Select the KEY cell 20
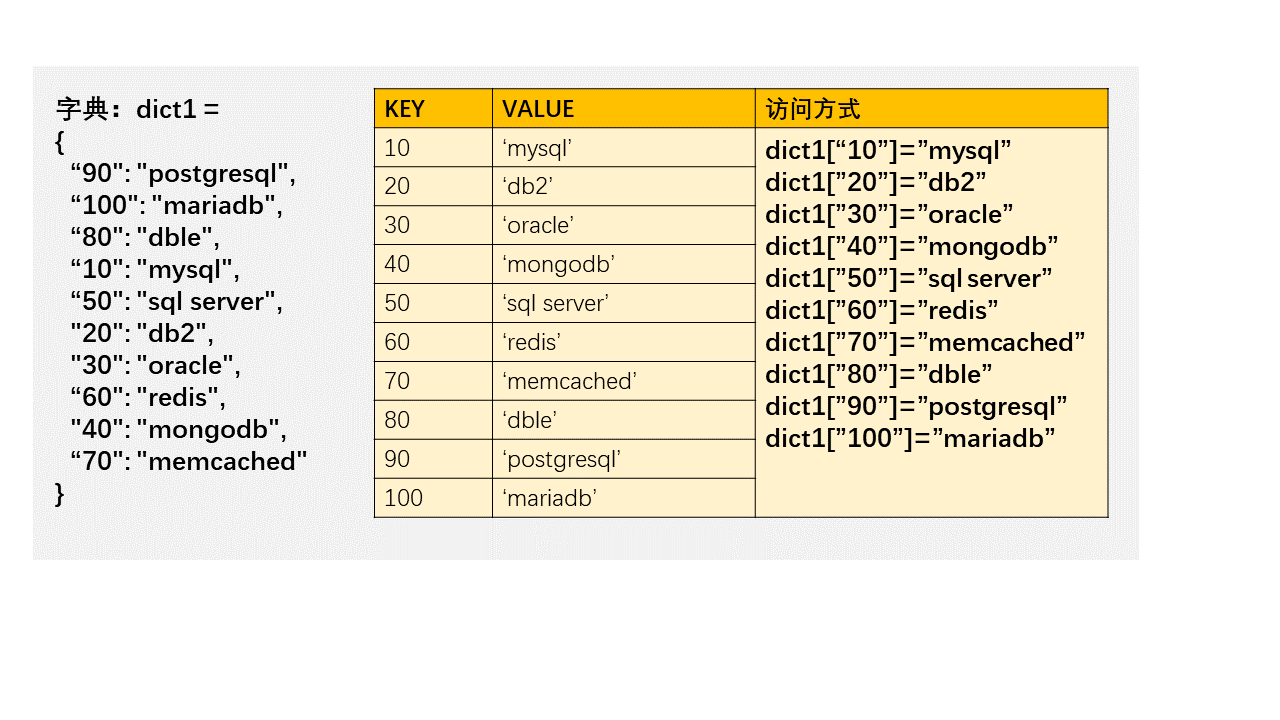The height and width of the screenshot is (720, 1280). point(433,187)
